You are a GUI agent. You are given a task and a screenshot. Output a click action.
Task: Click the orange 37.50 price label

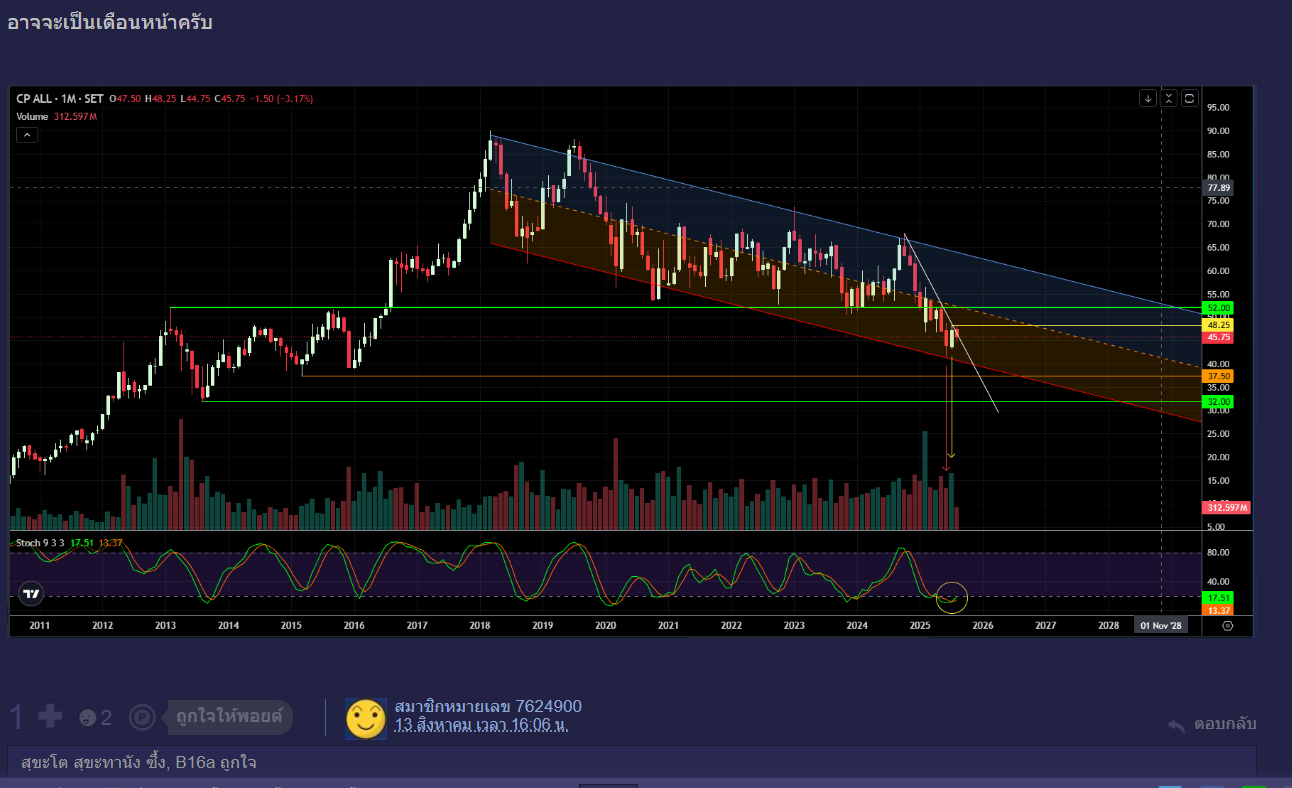coord(1219,376)
